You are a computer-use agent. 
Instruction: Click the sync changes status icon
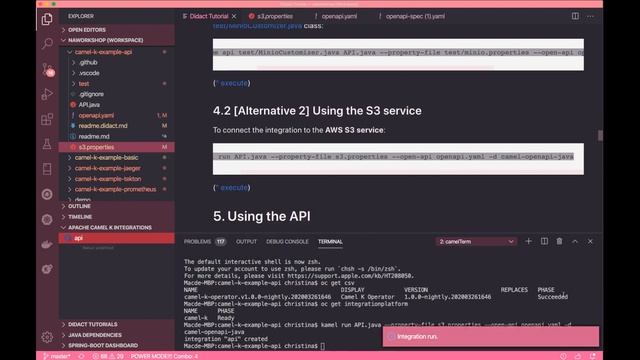point(81,356)
